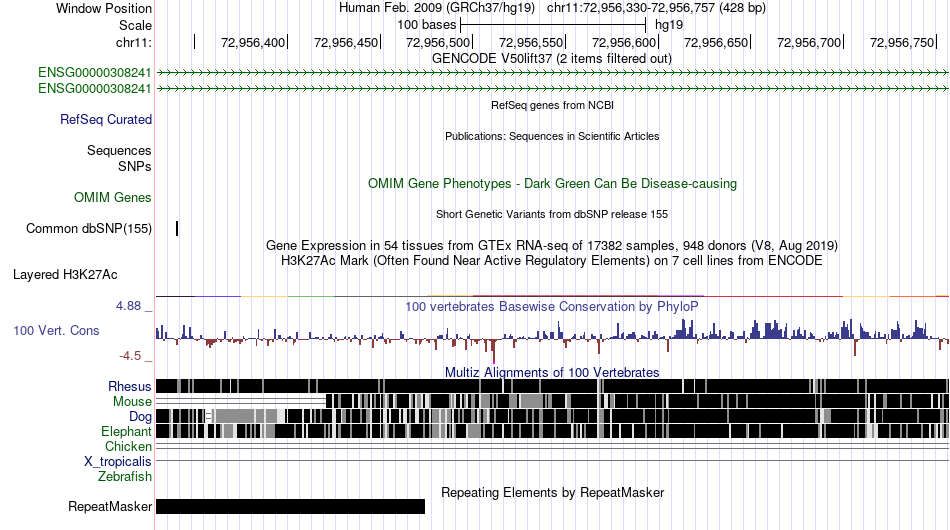The width and height of the screenshot is (950, 530).
Task: Click the 72,956,750 ruler position
Action: pyautogui.click(x=903, y=42)
